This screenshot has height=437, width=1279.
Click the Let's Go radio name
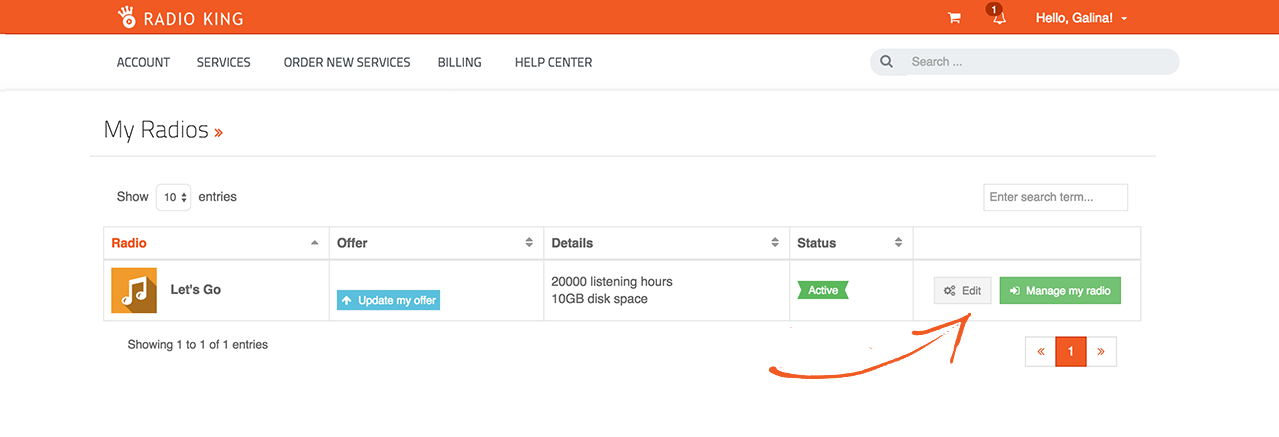(196, 290)
